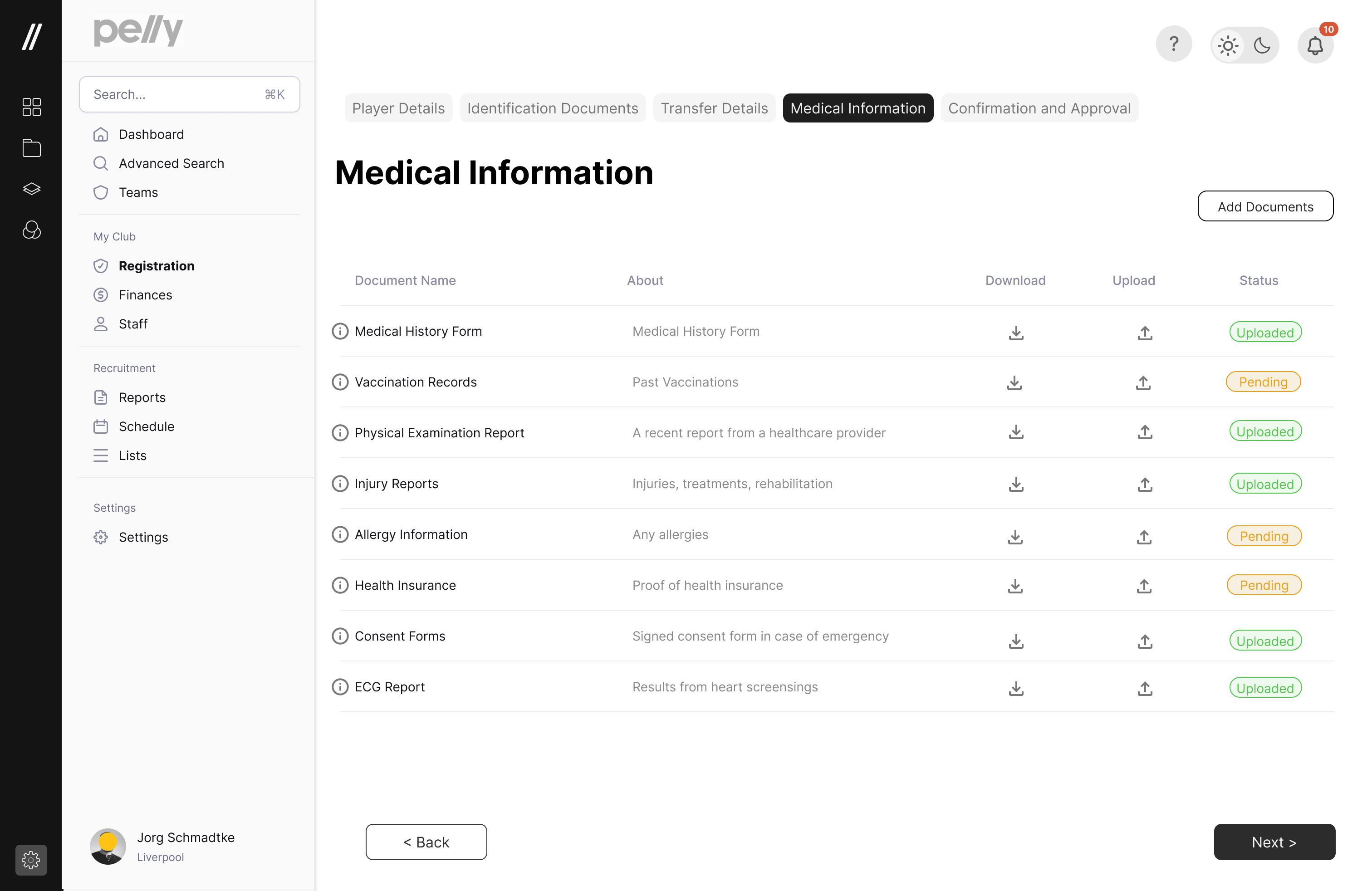The width and height of the screenshot is (1372, 891).
Task: Click the Back button
Action: pyautogui.click(x=426, y=842)
